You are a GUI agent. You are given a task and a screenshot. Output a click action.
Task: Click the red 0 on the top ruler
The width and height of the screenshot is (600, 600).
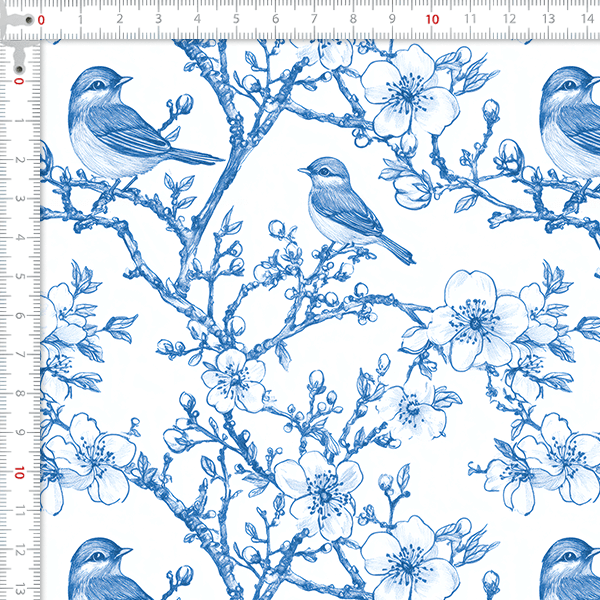pos(41,18)
